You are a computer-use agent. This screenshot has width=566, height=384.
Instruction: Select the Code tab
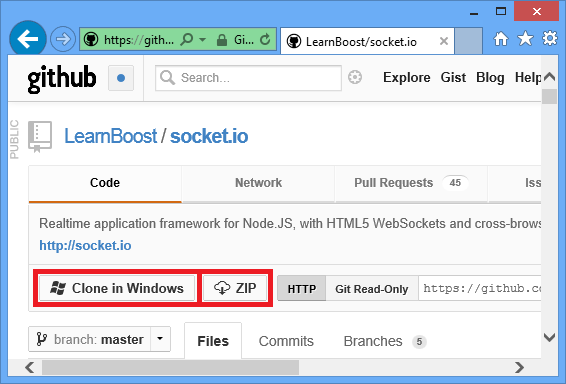tap(105, 183)
